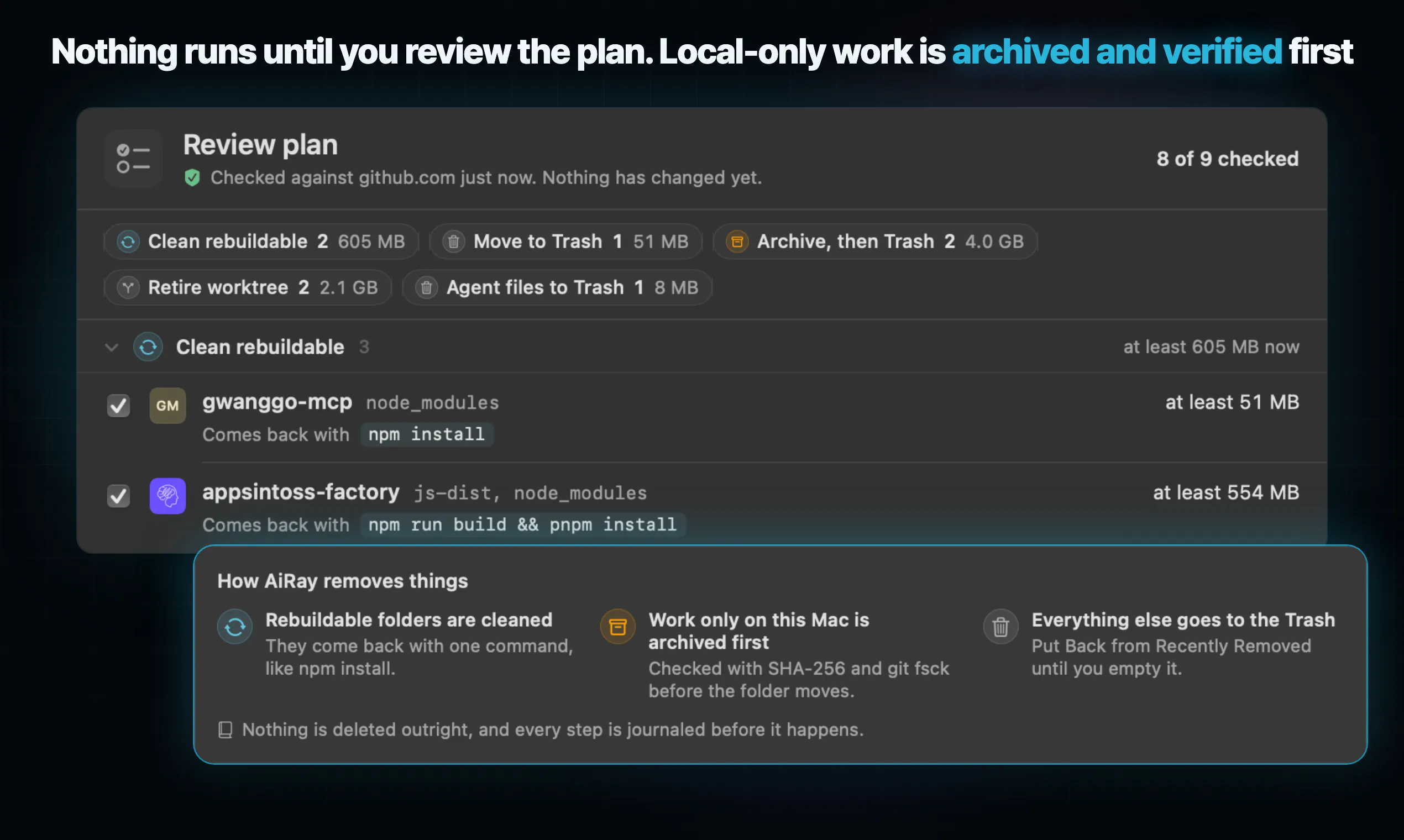
Task: Click the How AiRay removes things heading
Action: click(343, 581)
